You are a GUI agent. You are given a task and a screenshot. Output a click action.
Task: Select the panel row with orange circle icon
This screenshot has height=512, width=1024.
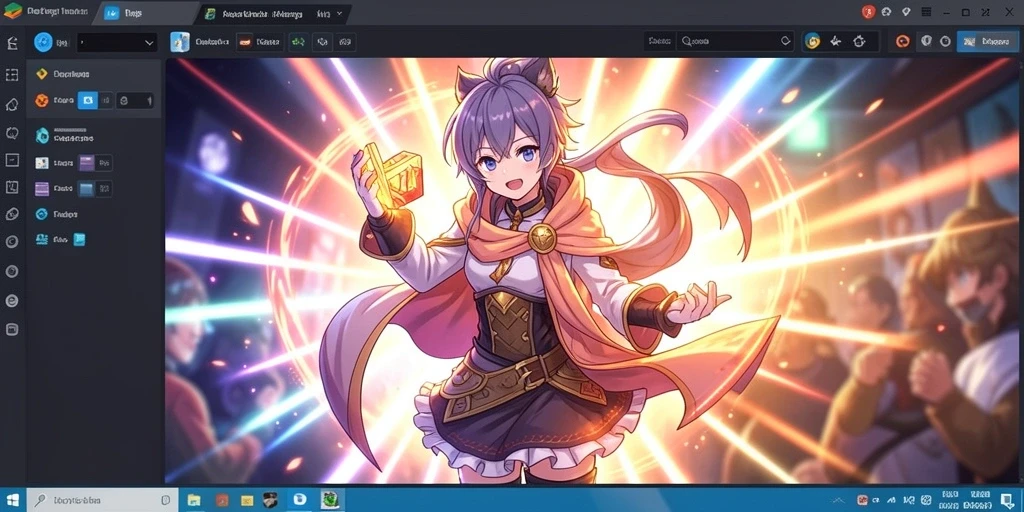93,101
